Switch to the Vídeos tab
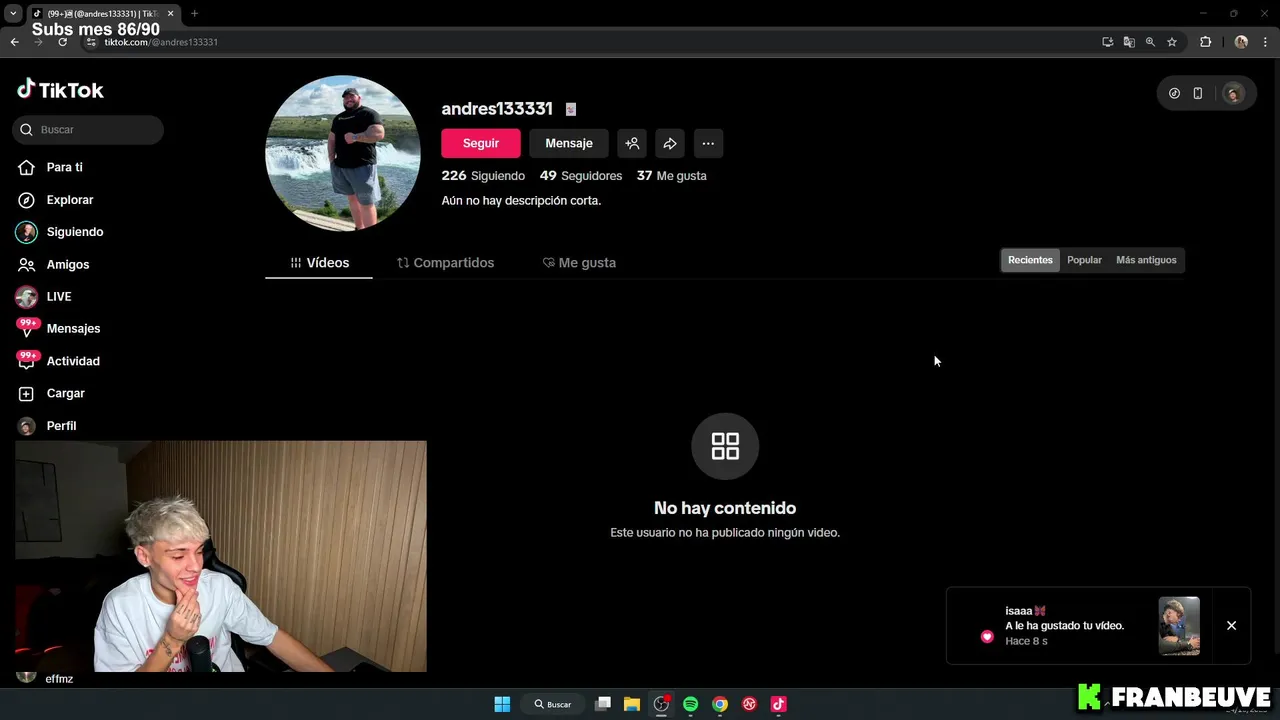Image resolution: width=1280 pixels, height=720 pixels. [x=319, y=263]
